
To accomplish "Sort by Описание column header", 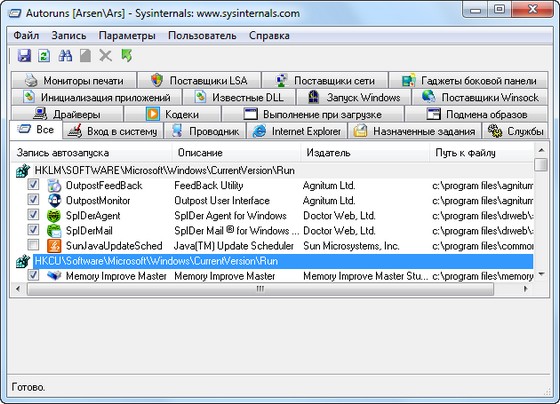I will pos(236,153).
